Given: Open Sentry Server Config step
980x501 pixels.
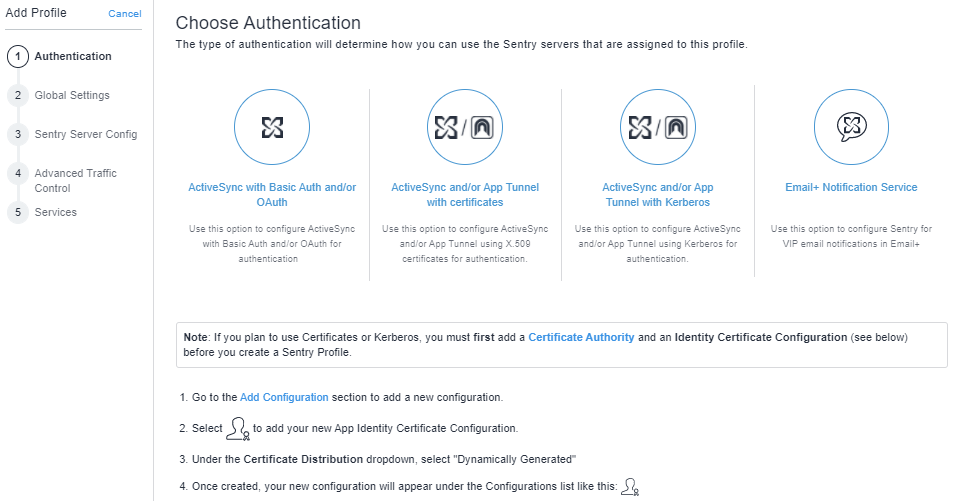Looking at the screenshot, I should [x=86, y=134].
